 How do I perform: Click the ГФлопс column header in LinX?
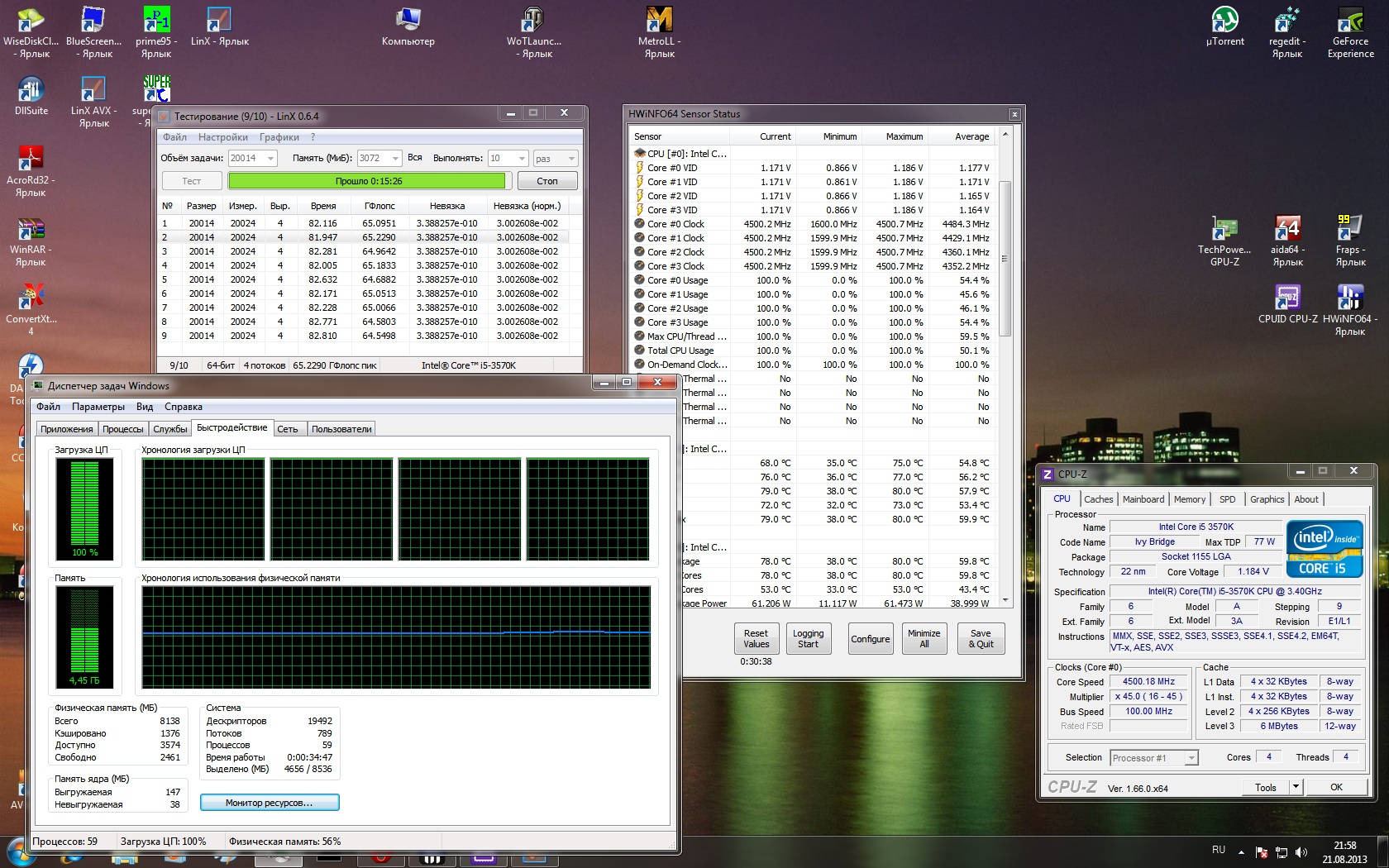(x=379, y=206)
